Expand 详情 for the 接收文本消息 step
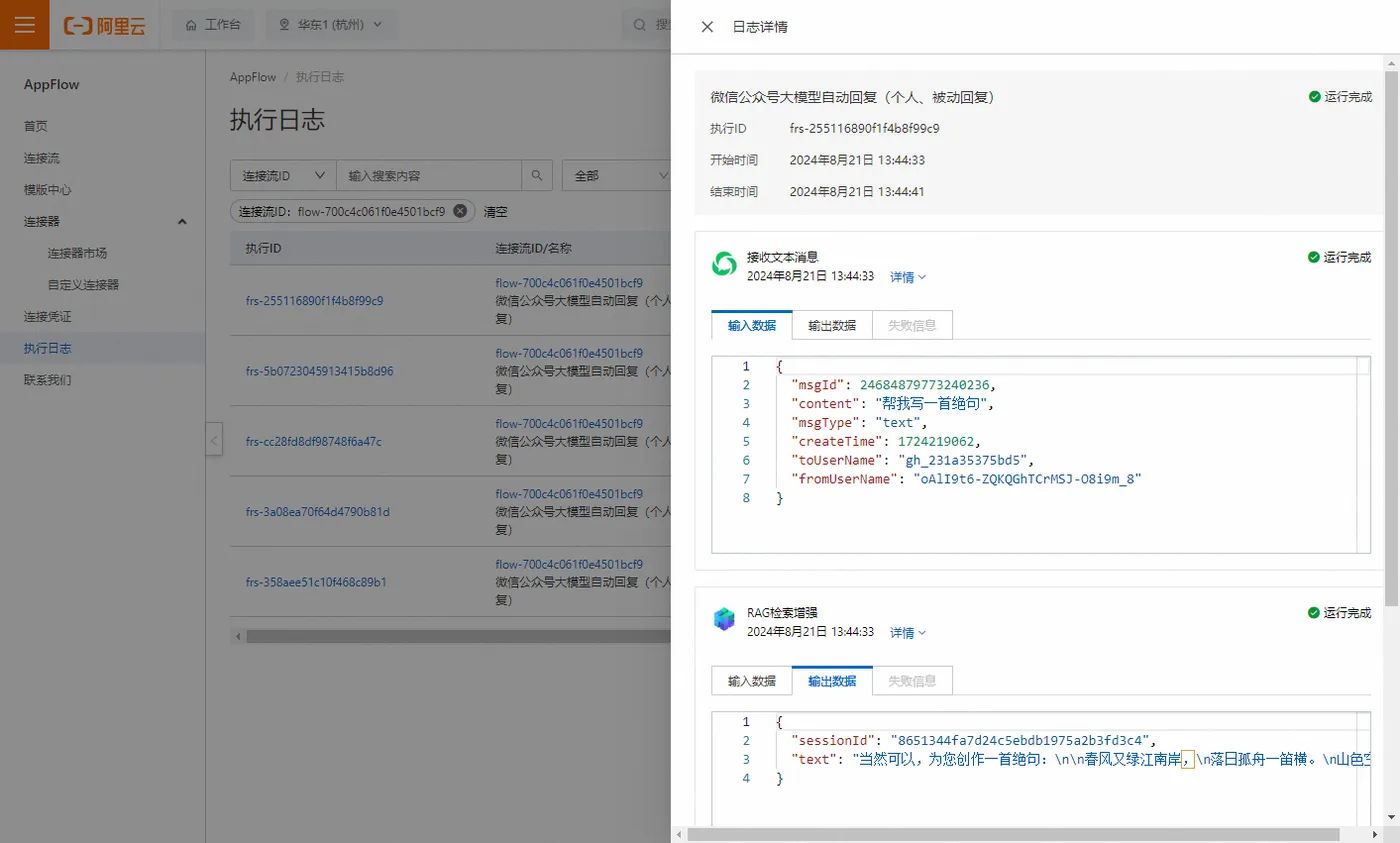 coord(908,277)
